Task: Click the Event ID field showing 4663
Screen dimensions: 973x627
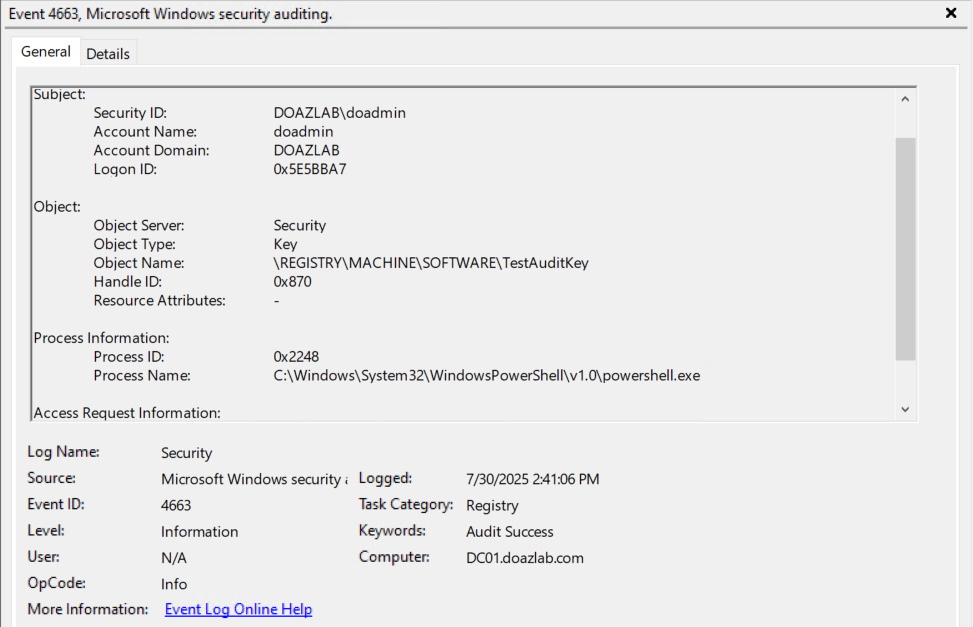Action: click(176, 505)
